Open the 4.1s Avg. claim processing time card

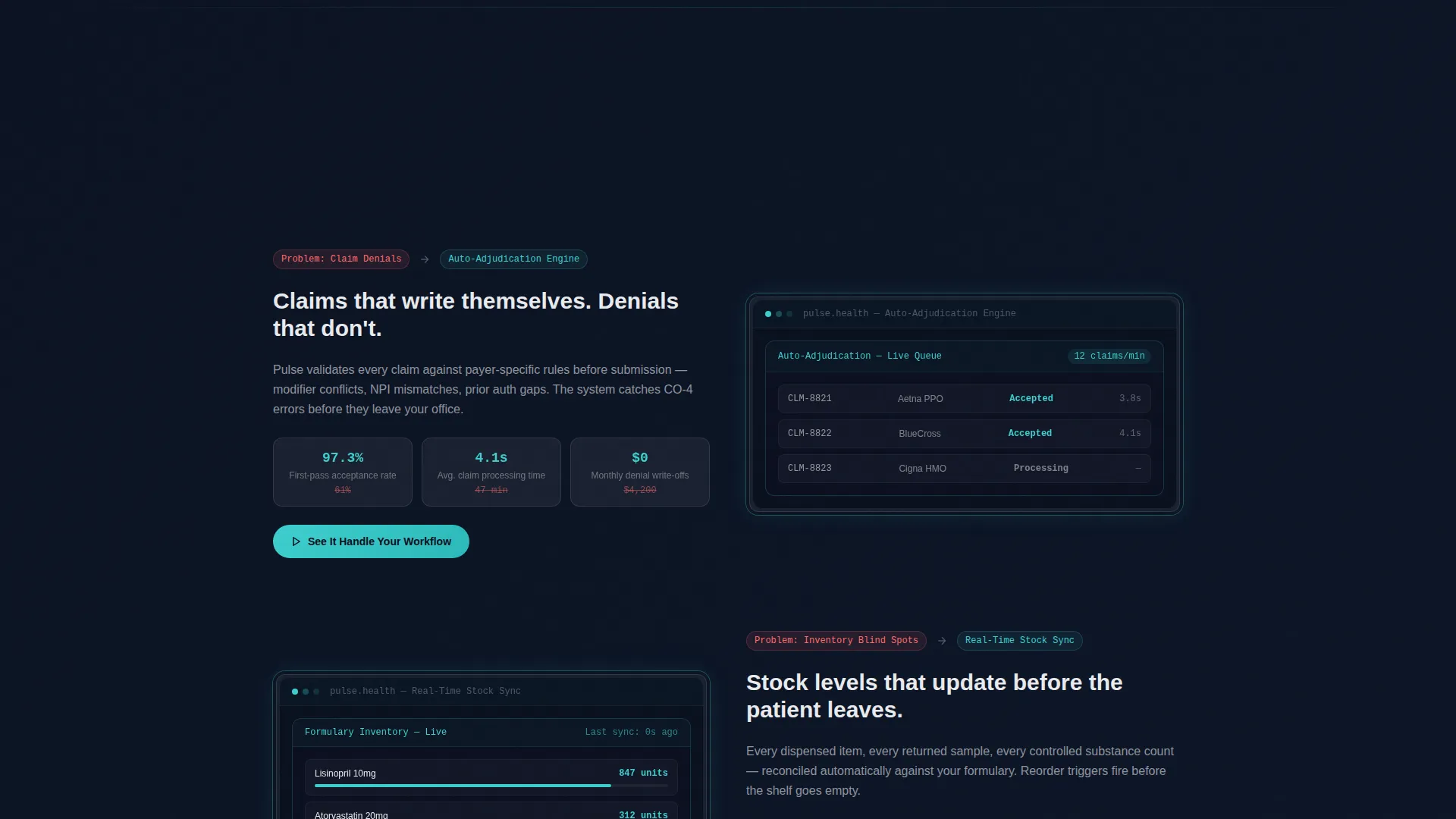pos(491,472)
